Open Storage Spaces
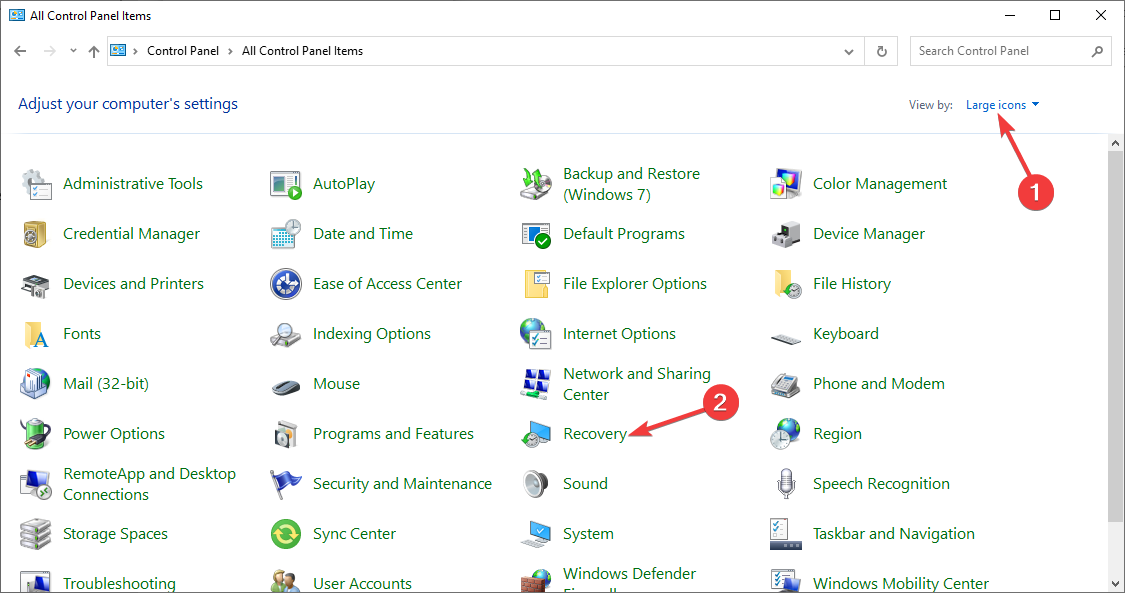The image size is (1125, 593). (x=115, y=533)
